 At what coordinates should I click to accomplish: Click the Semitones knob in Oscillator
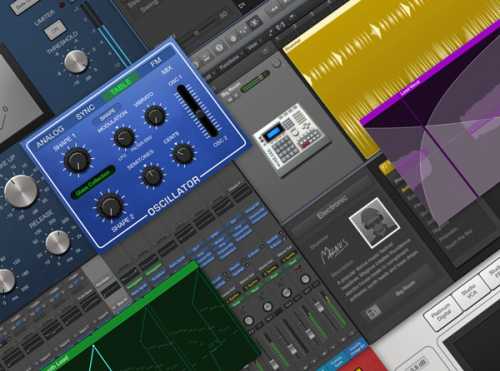(x=152, y=175)
